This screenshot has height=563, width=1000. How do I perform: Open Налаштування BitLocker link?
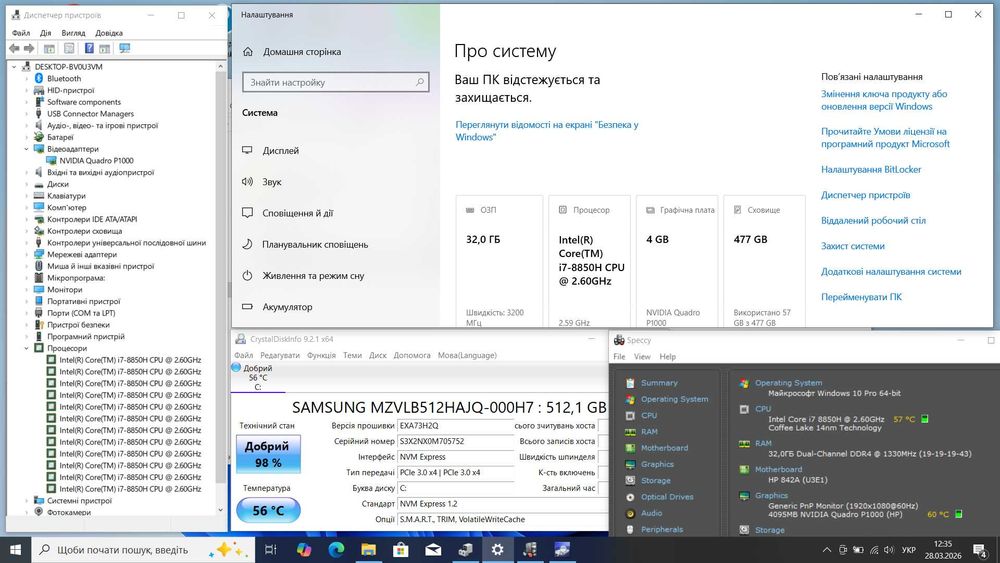point(871,170)
